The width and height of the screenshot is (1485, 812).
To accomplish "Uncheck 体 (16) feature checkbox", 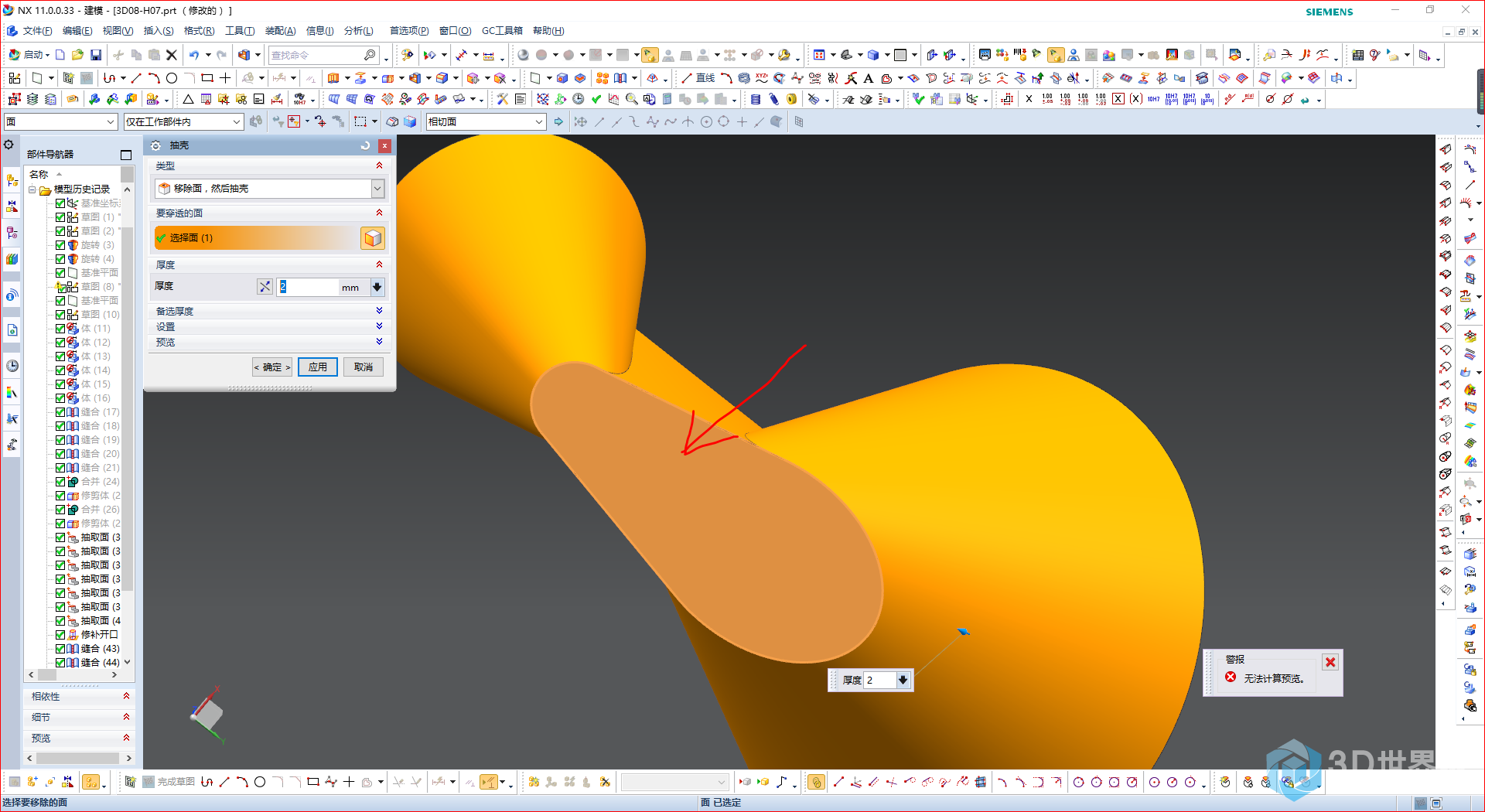I will [60, 398].
